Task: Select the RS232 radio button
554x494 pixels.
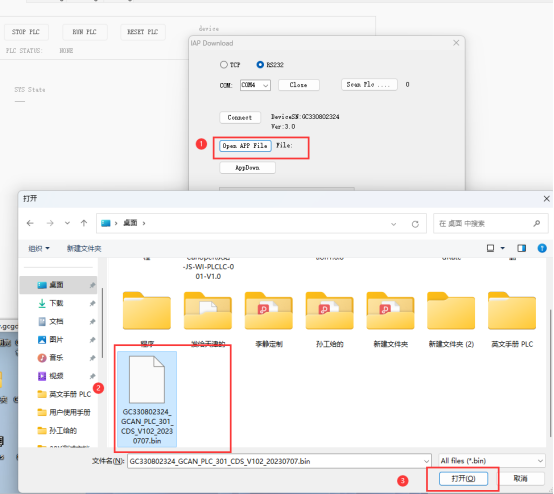Action: point(260,65)
